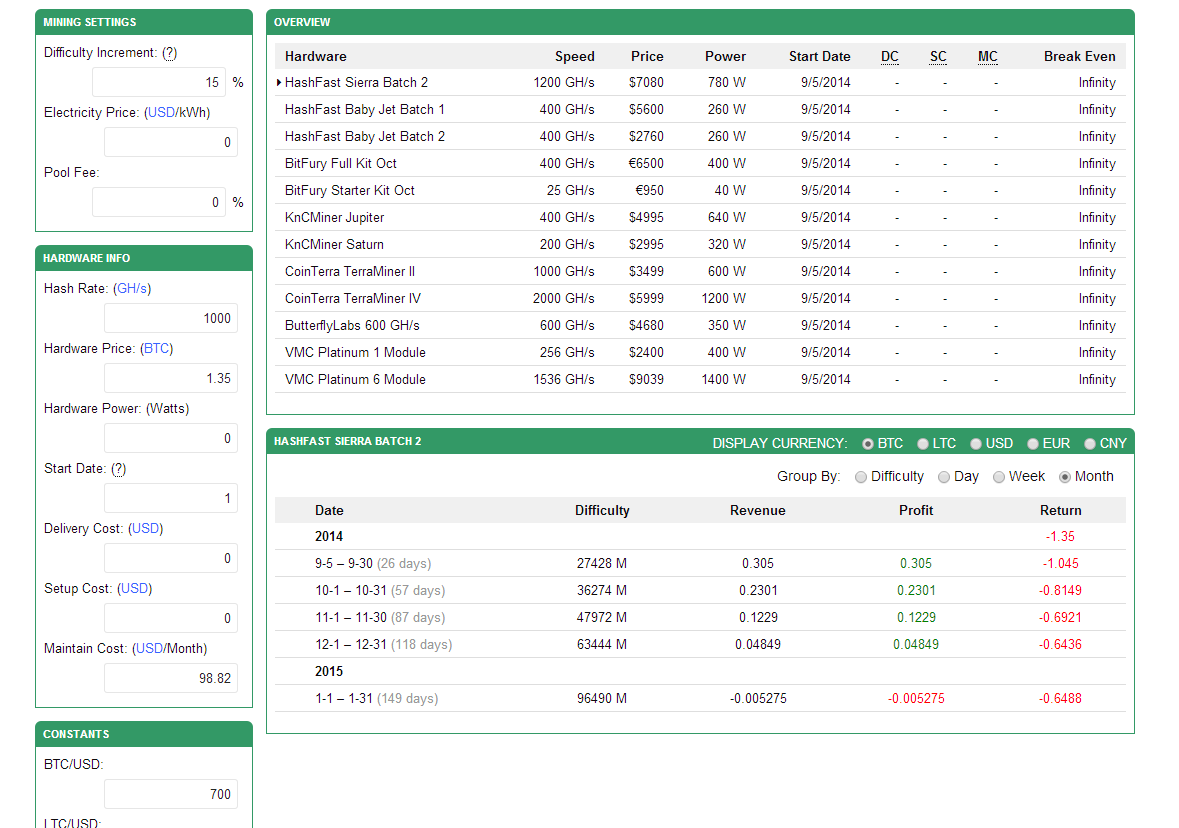Focus the Start Date input field

[x=171, y=499]
